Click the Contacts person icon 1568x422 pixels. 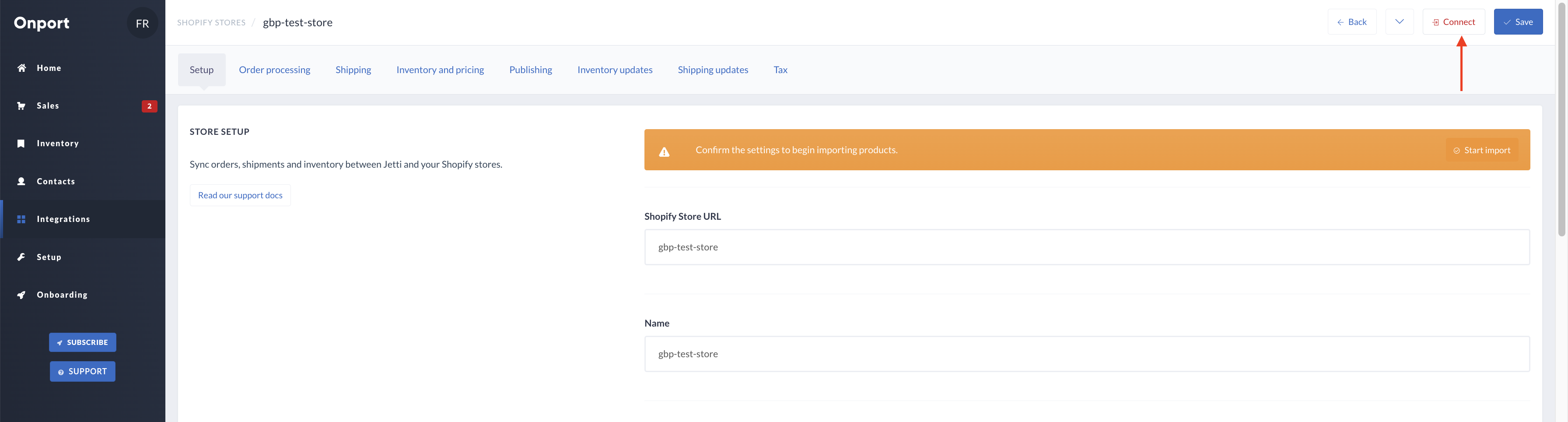(x=21, y=182)
